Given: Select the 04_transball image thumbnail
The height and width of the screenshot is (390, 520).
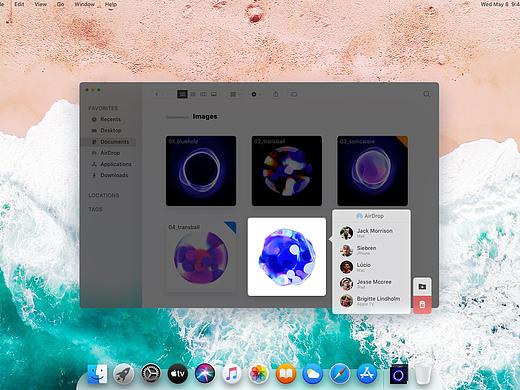Looking at the screenshot, I should (x=201, y=257).
